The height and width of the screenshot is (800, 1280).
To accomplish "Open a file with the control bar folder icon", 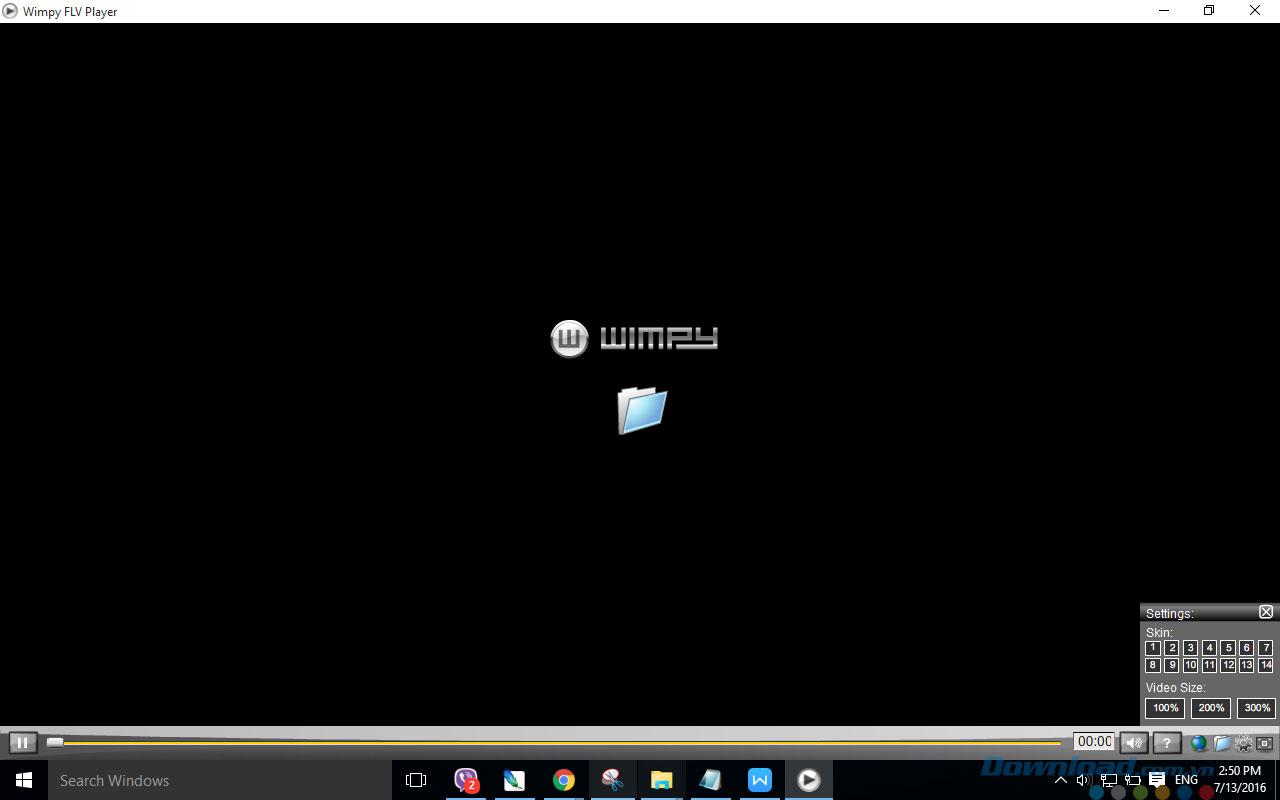I will (1222, 743).
